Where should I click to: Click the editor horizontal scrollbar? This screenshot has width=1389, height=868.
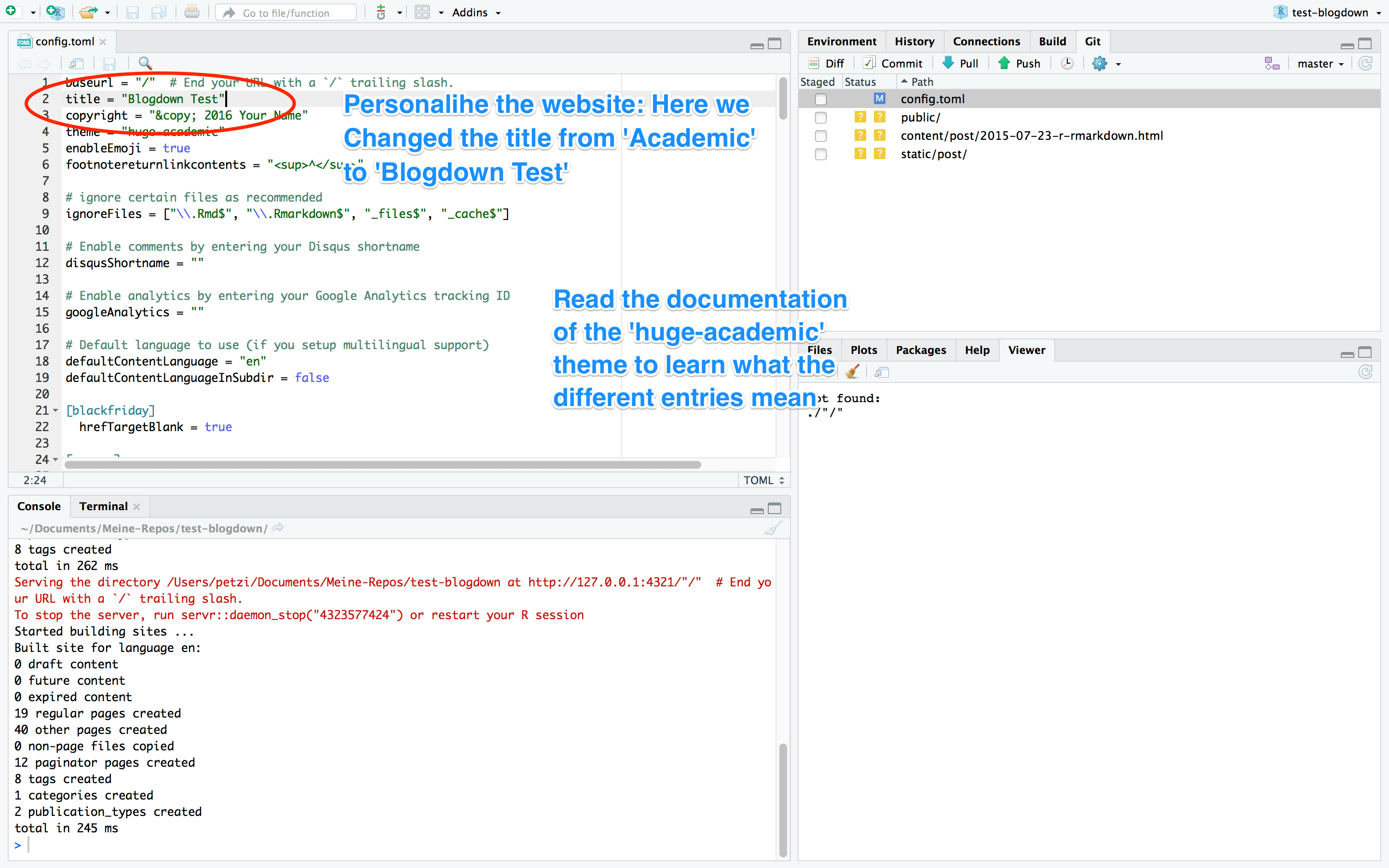point(382,464)
